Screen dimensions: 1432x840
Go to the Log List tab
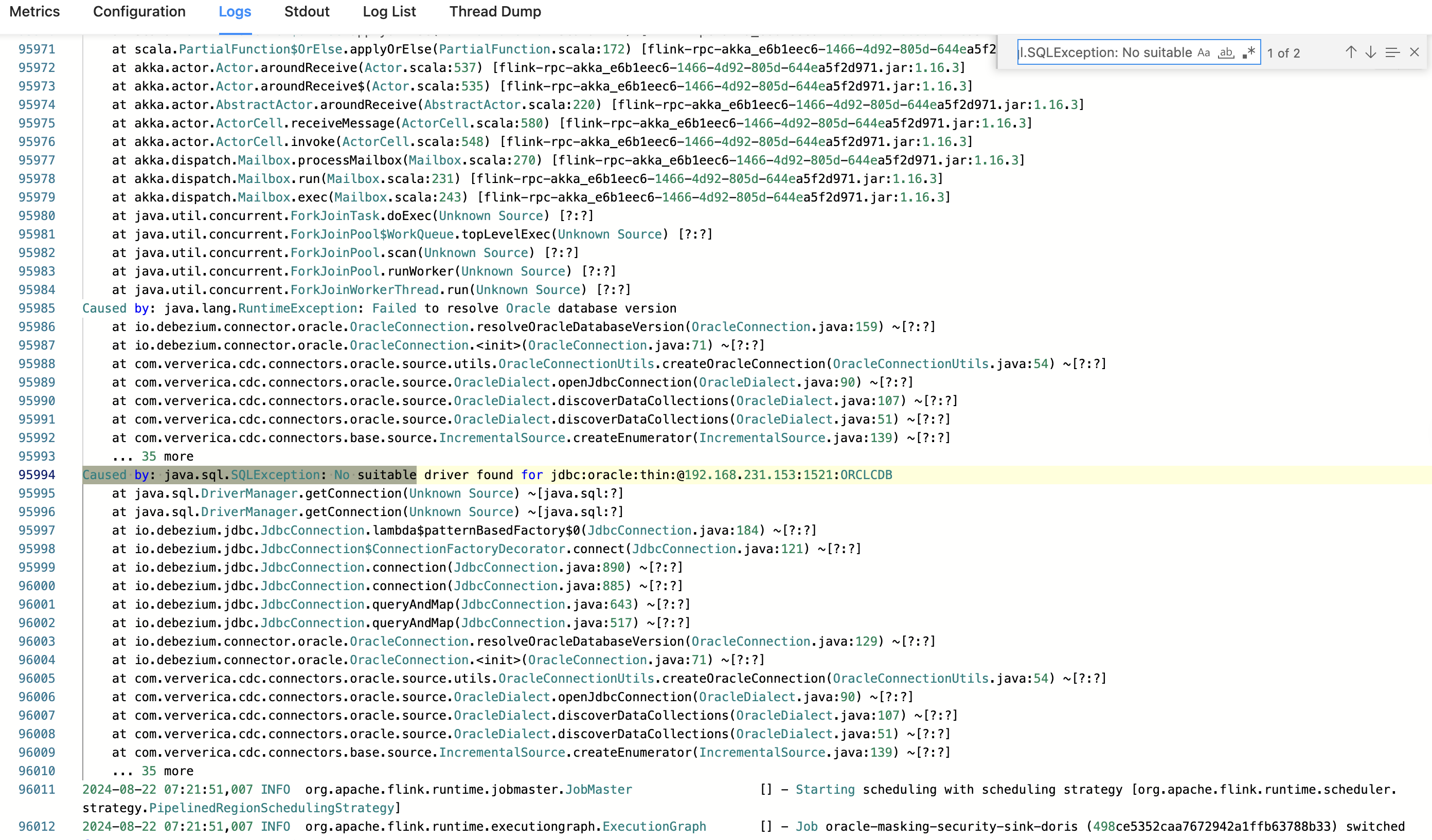tap(389, 11)
